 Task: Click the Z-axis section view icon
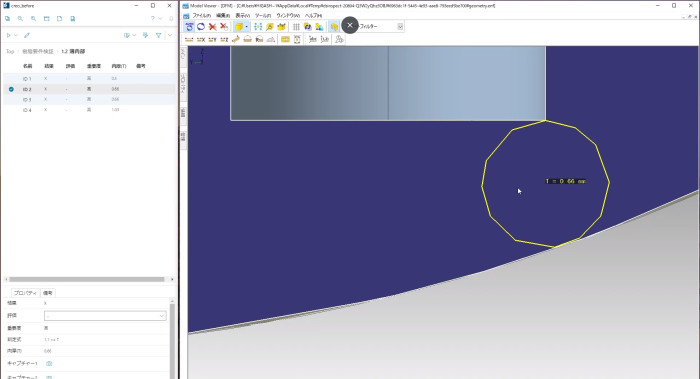224,40
